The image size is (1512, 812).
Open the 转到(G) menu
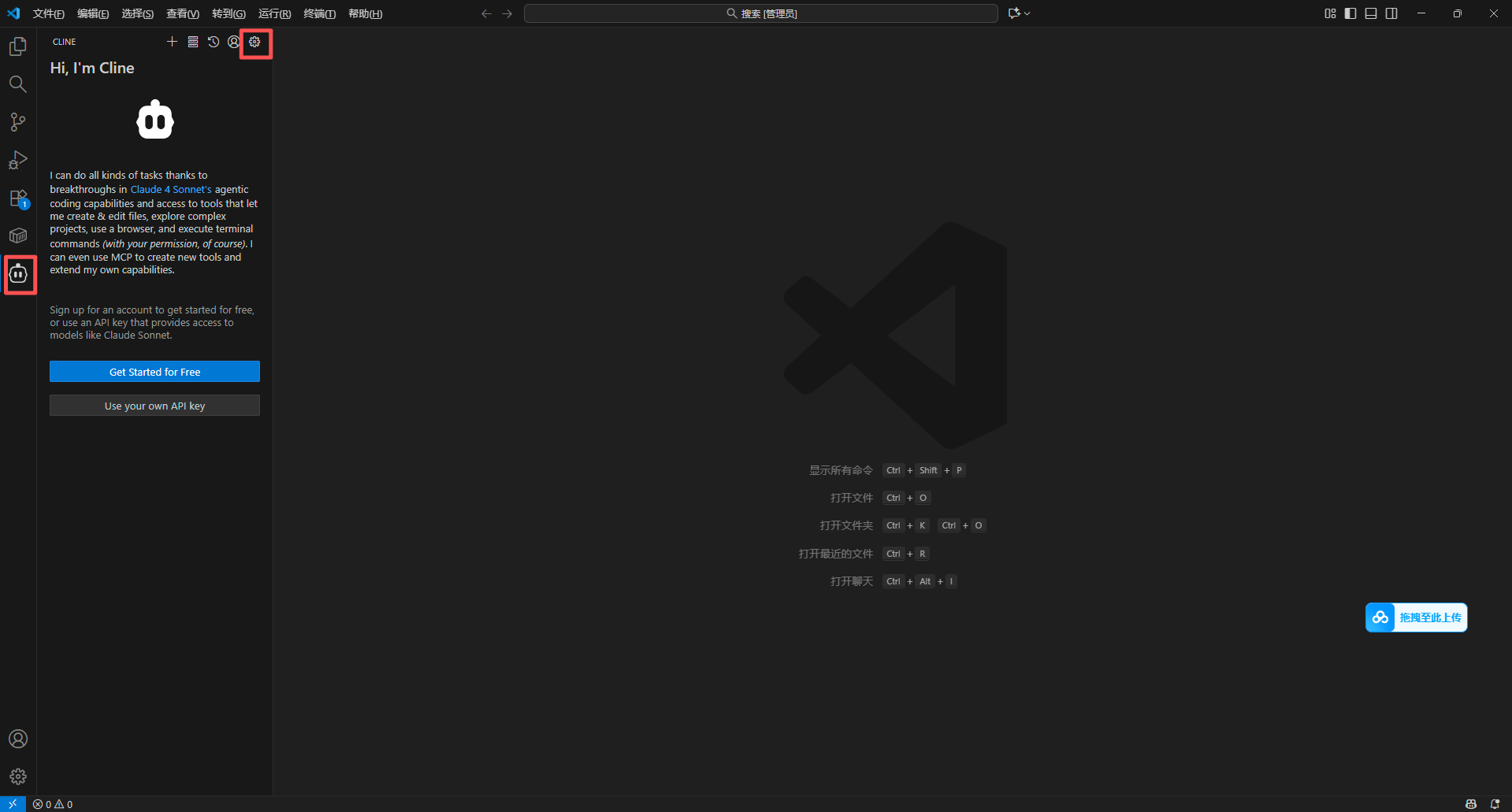(228, 13)
